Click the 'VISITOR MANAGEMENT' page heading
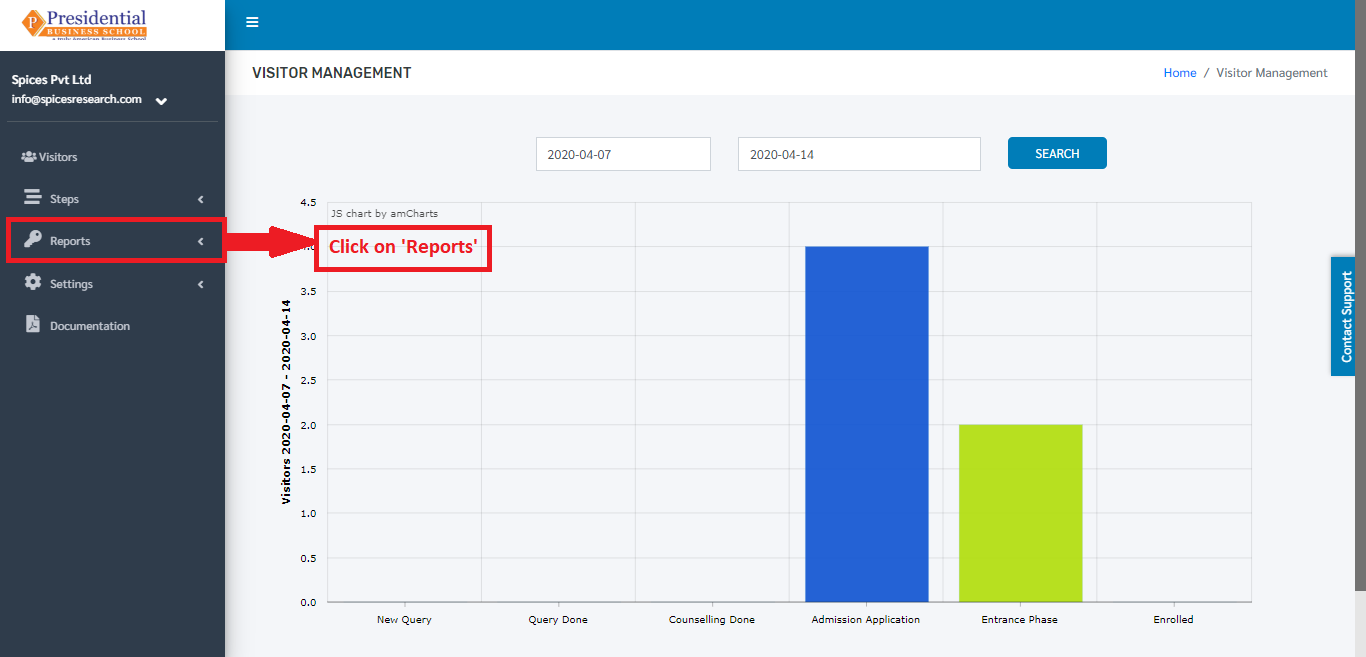This screenshot has height=657, width=1366. tap(332, 73)
